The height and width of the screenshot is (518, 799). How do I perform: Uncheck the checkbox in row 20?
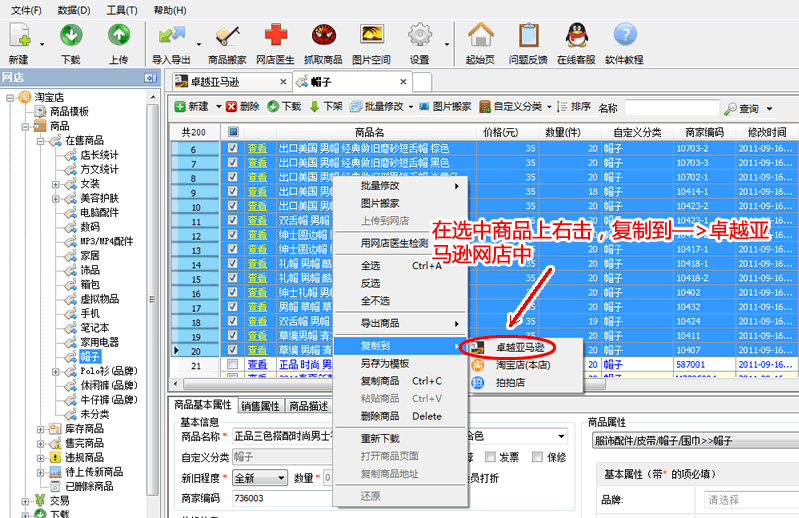(x=233, y=350)
